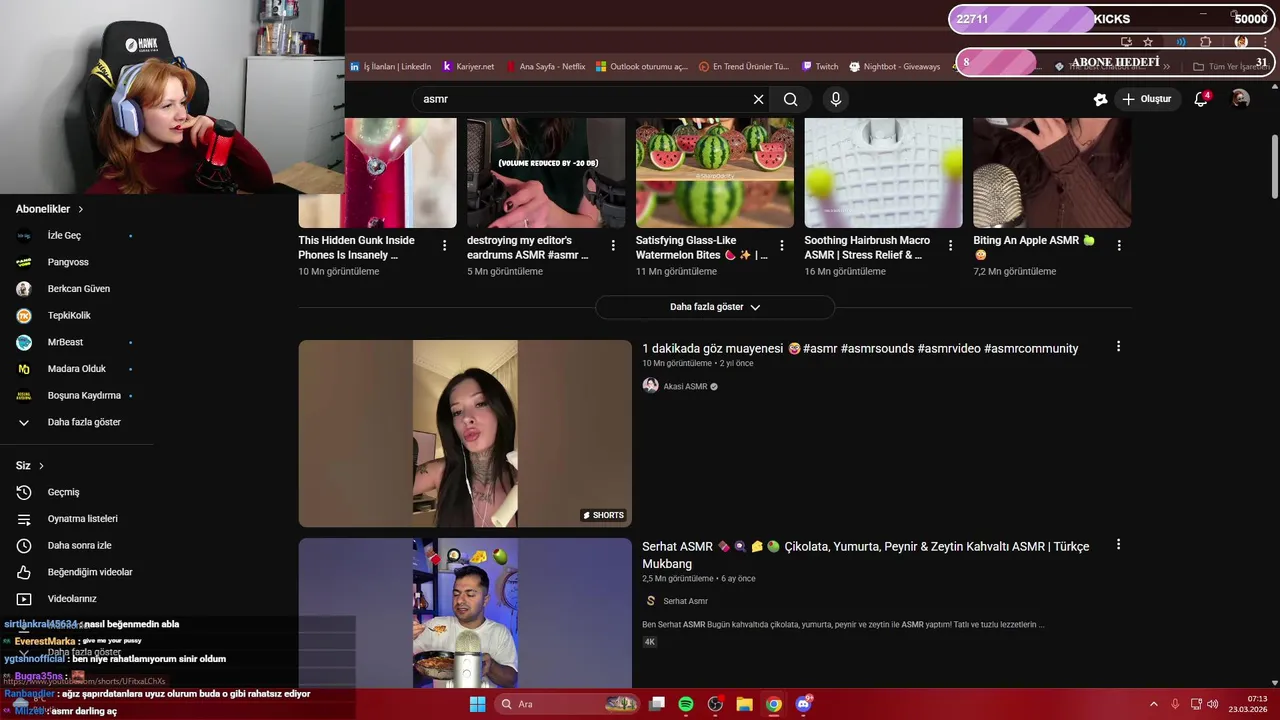The width and height of the screenshot is (1280, 720).
Task: Open the Abonelikler section chevron
Action: click(x=81, y=209)
